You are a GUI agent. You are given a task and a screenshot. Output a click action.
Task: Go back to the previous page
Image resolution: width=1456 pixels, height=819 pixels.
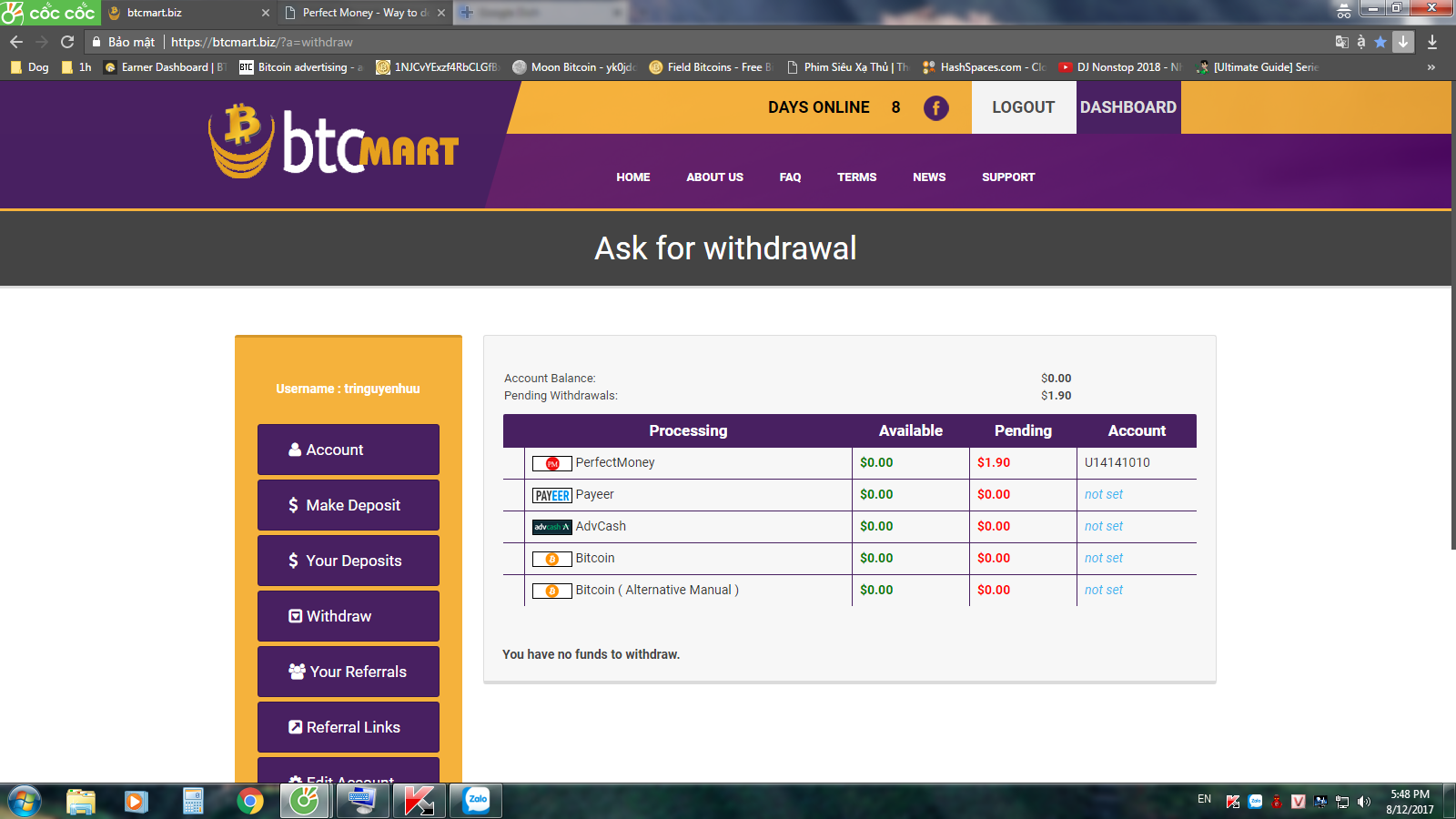(x=16, y=42)
